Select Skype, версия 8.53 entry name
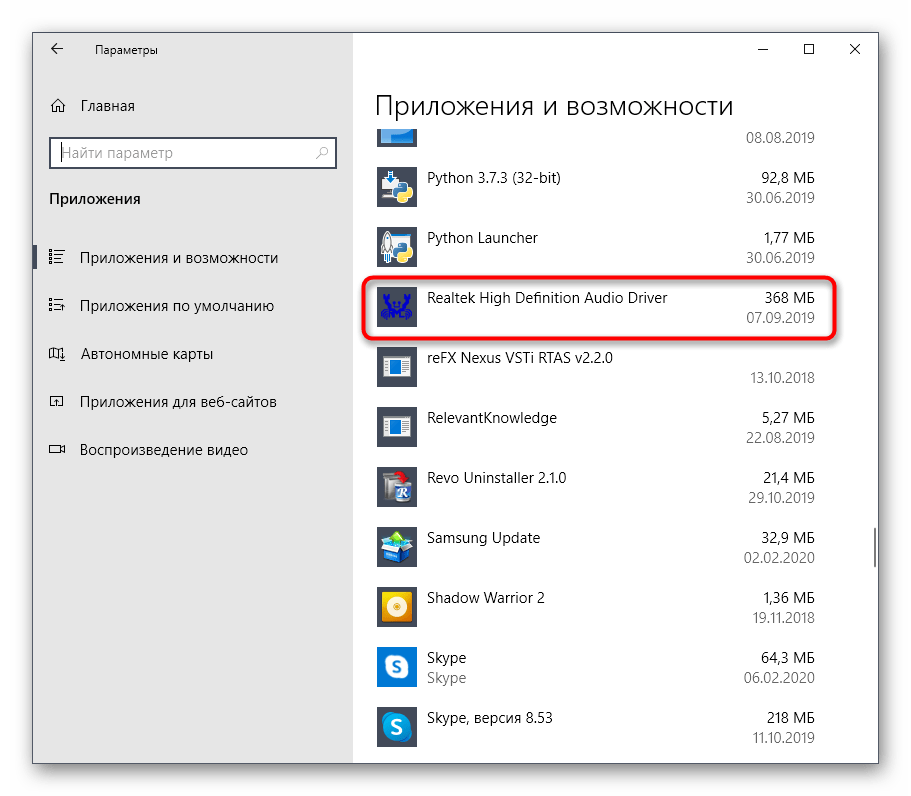Screen dimensions: 911x796 490,718
